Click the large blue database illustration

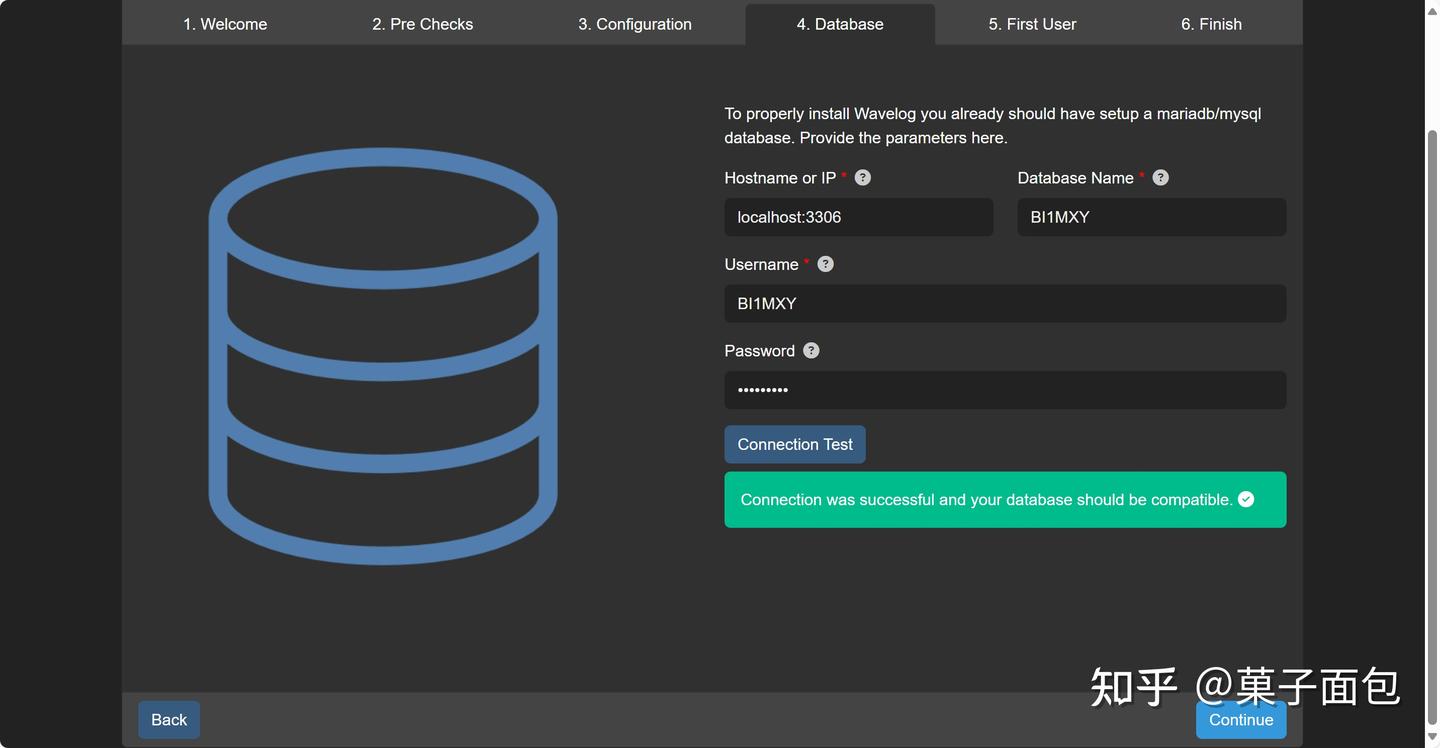coord(382,356)
